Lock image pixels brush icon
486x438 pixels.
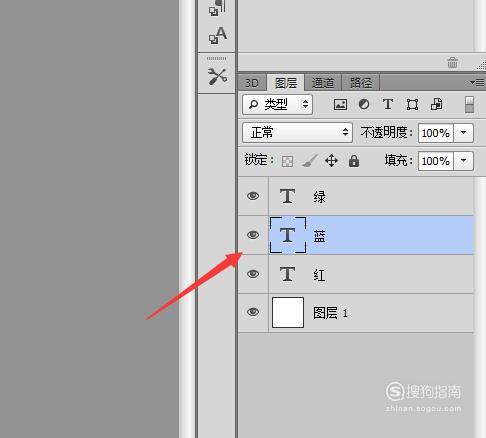click(310, 161)
